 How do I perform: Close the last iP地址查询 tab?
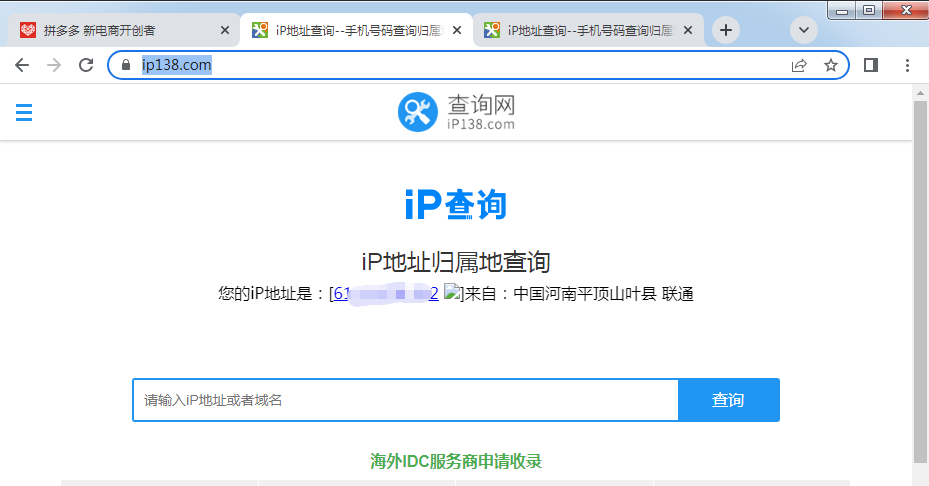(688, 30)
